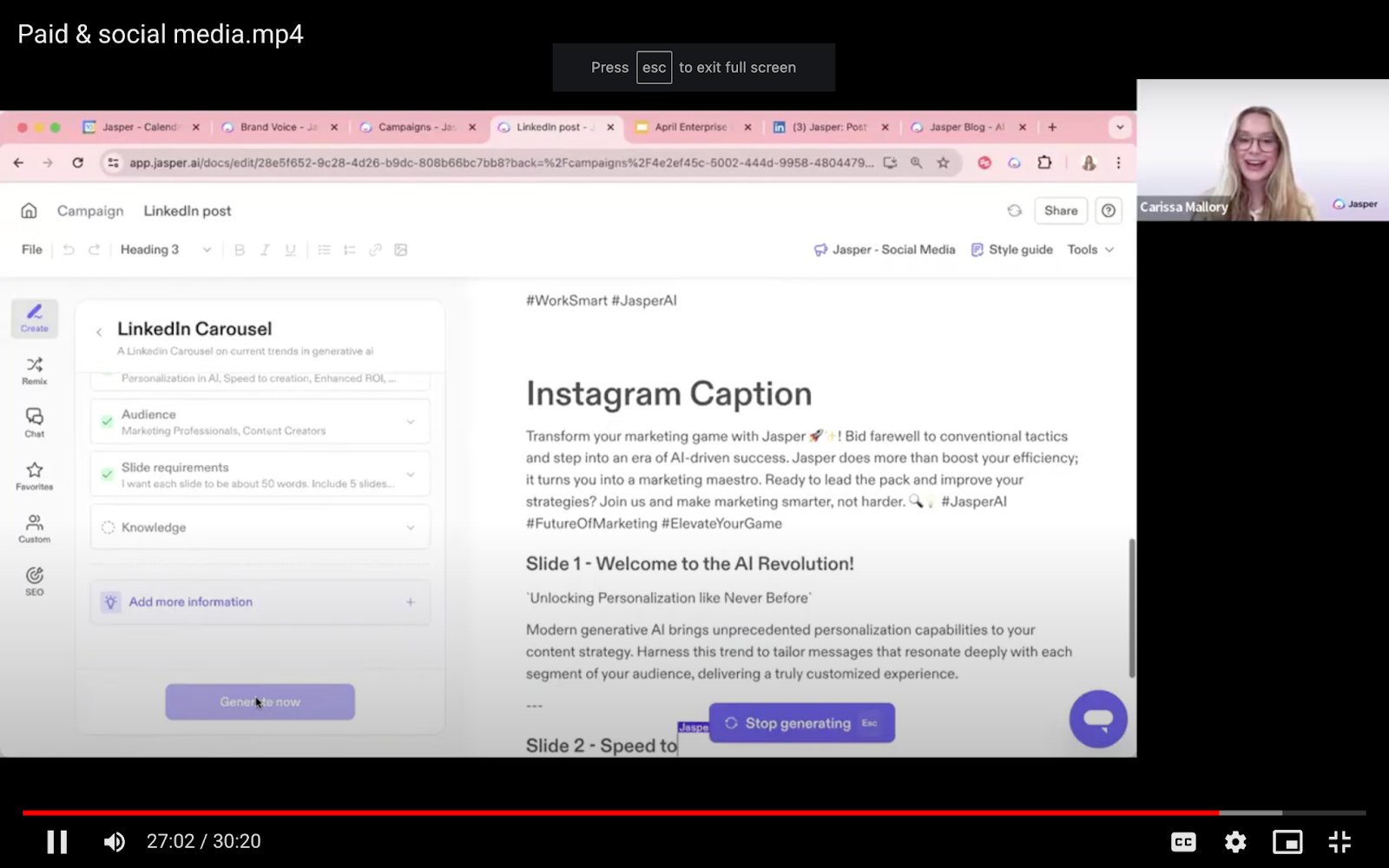The image size is (1389, 868).
Task: Open the help question mark
Action: click(x=1108, y=210)
